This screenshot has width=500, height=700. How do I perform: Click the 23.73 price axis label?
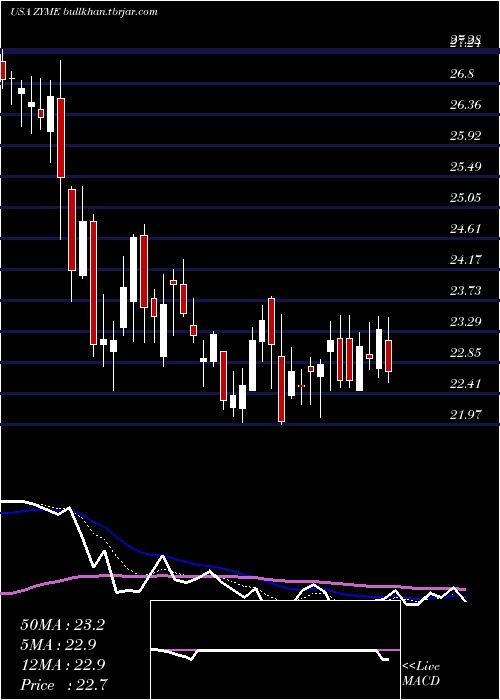pyautogui.click(x=465, y=291)
